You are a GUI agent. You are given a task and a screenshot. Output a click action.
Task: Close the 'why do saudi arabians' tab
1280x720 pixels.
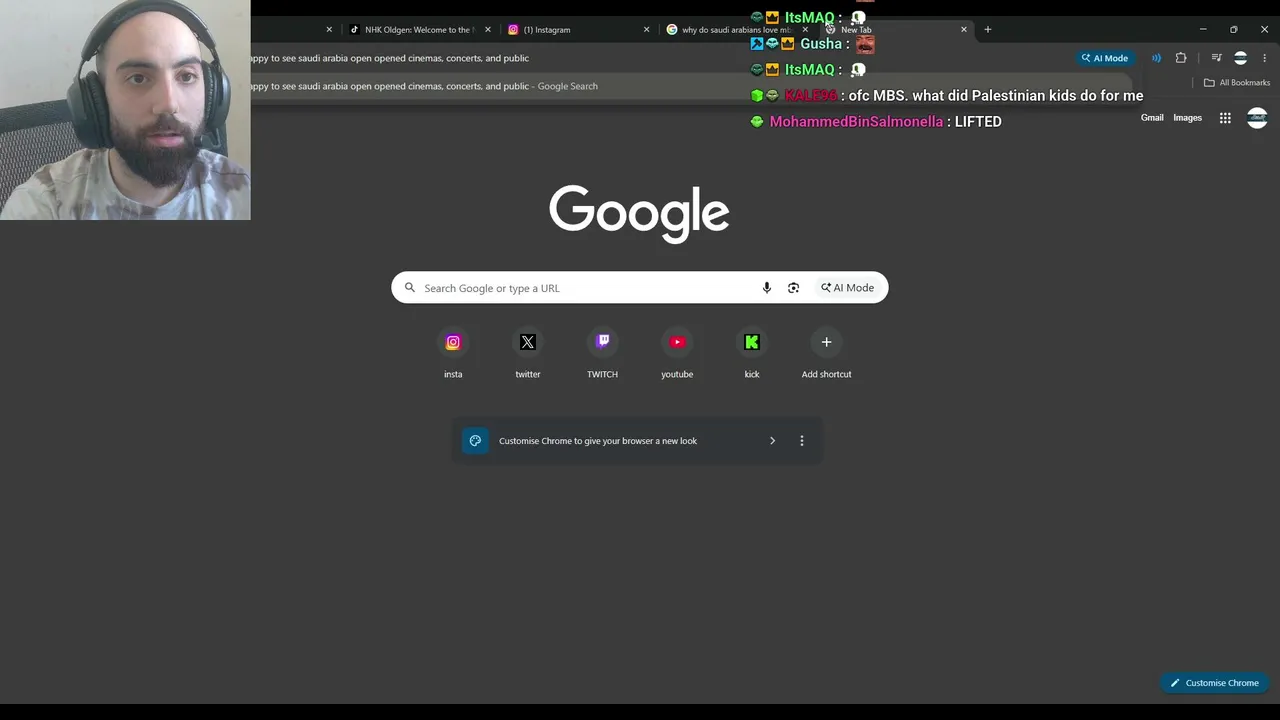tap(805, 30)
